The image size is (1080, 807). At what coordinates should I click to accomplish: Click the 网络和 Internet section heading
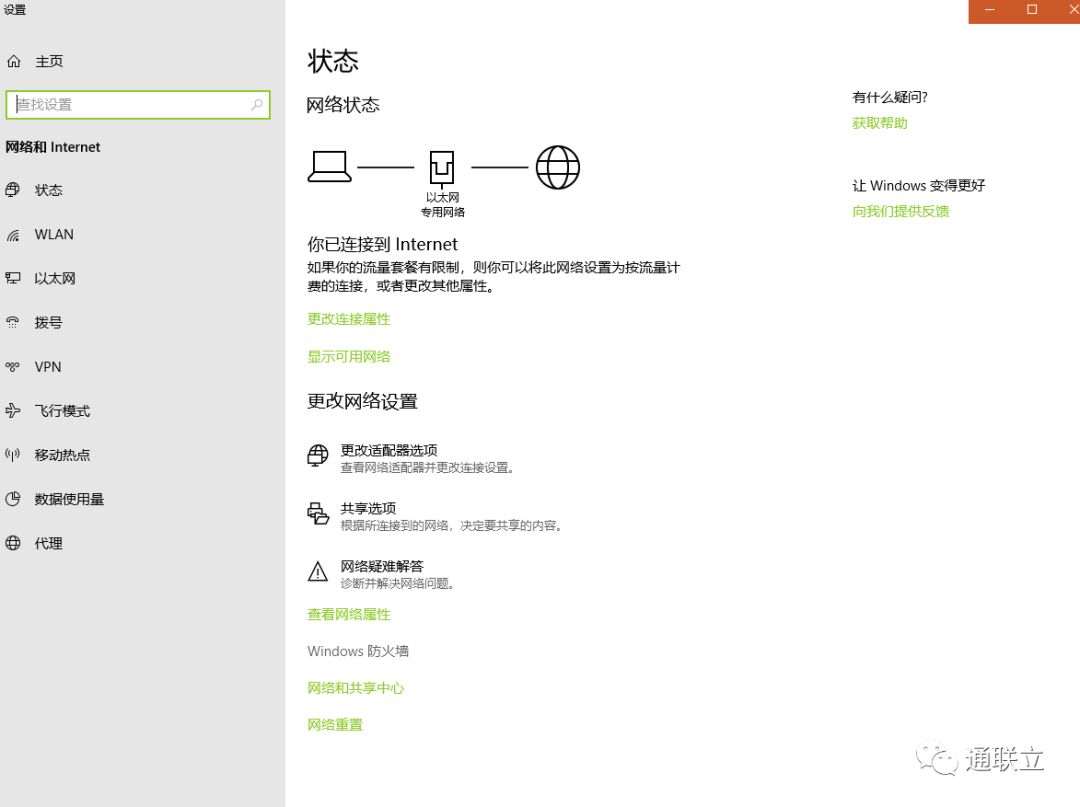[x=52, y=147]
